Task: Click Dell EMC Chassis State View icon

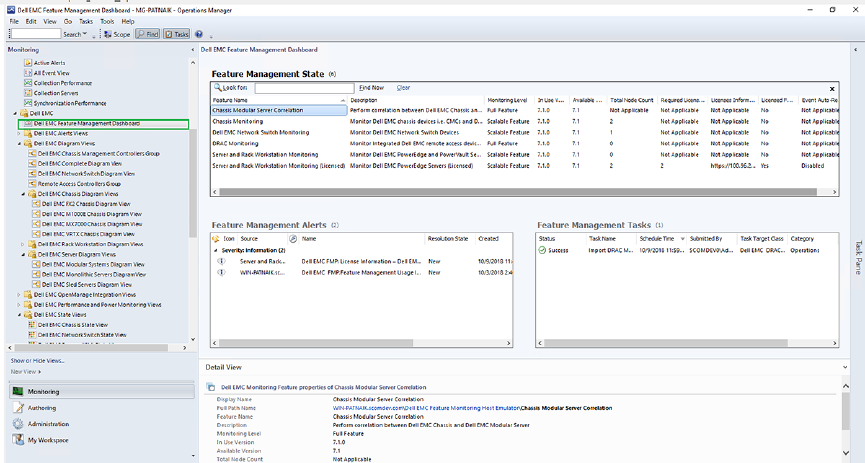Action: tap(32, 325)
